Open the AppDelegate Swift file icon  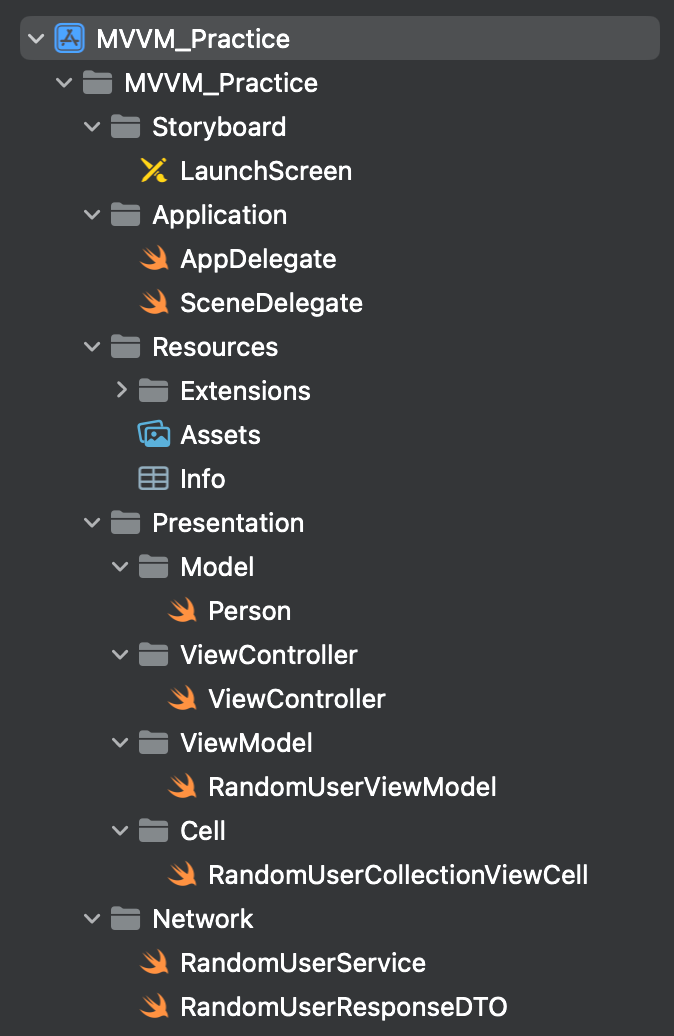[154, 258]
